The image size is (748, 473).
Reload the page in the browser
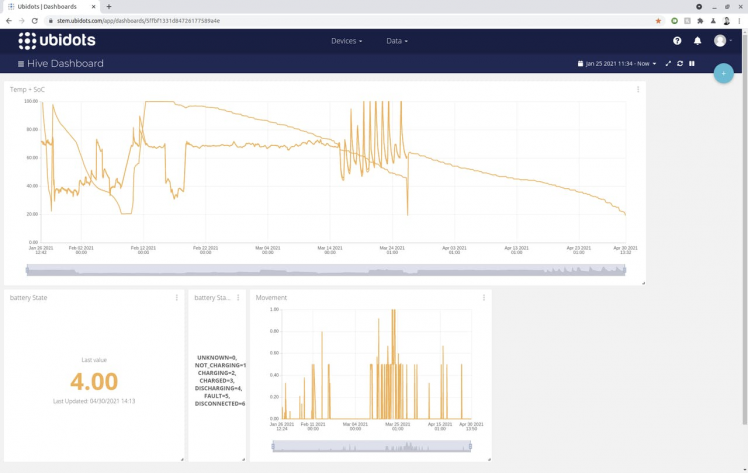35,20
